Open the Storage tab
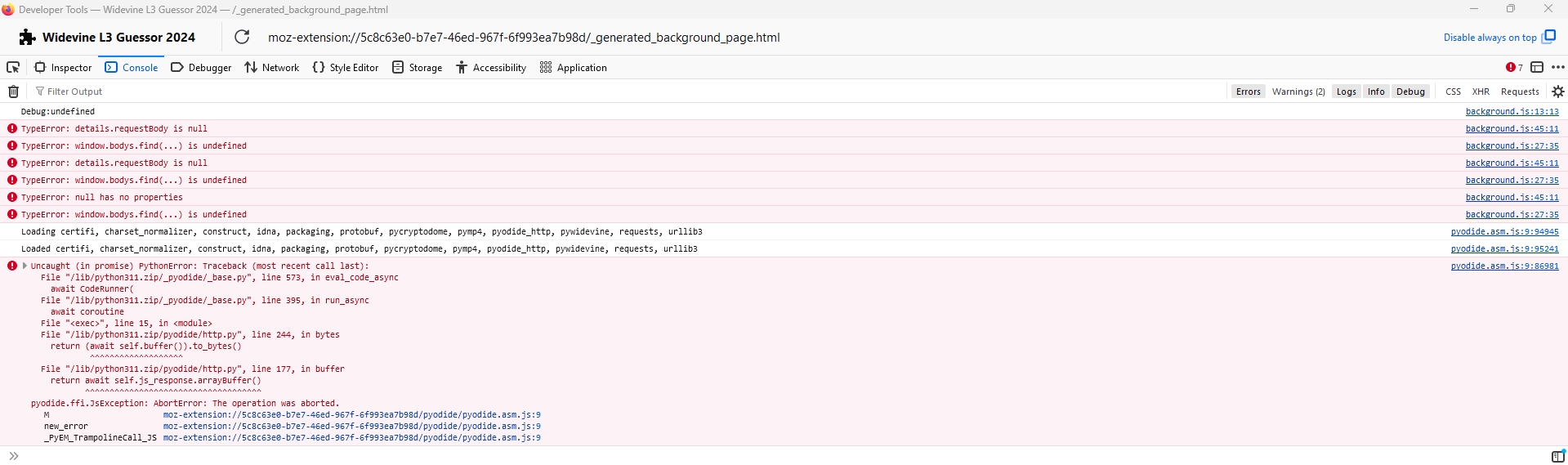This screenshot has height=465, width=1568. pos(418,67)
